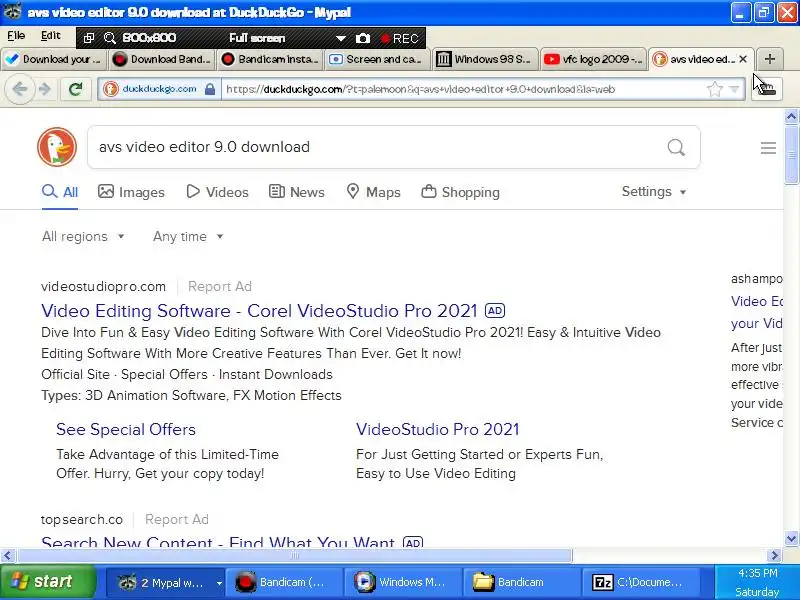Switch to the Bandicam insta... tab
800x600 pixels.
269,59
